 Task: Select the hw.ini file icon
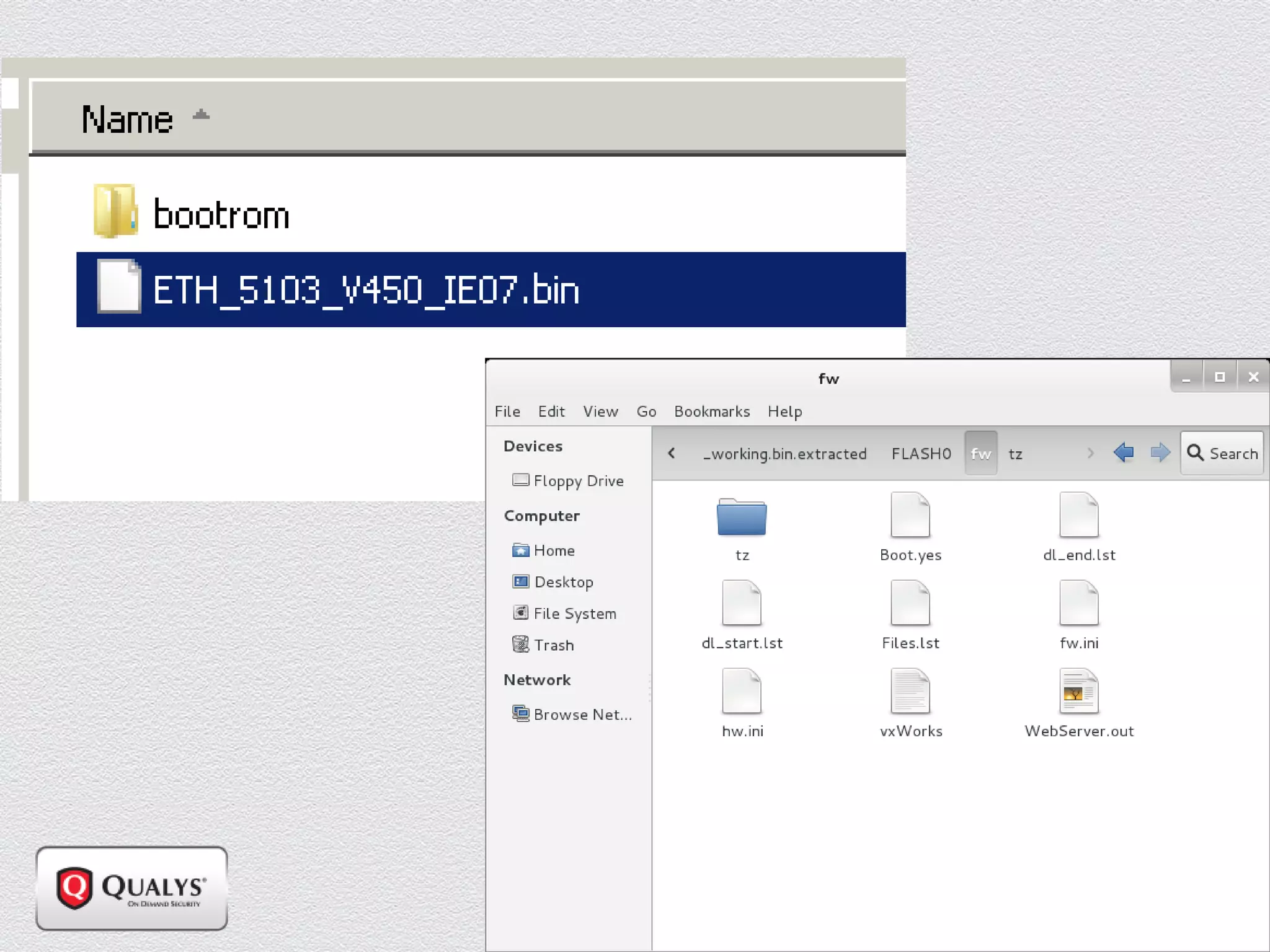[x=741, y=691]
